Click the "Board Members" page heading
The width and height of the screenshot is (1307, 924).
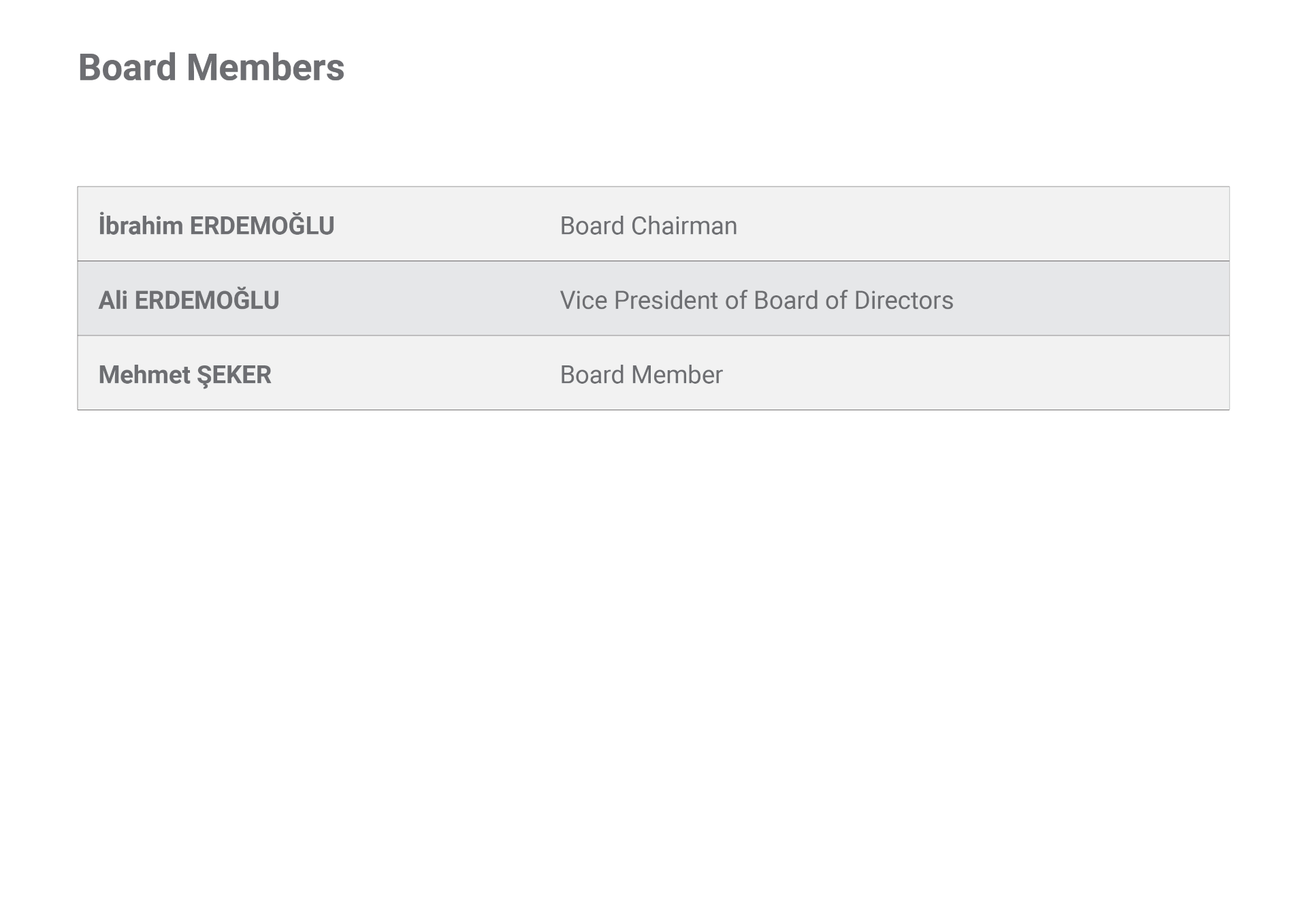pyautogui.click(x=211, y=67)
